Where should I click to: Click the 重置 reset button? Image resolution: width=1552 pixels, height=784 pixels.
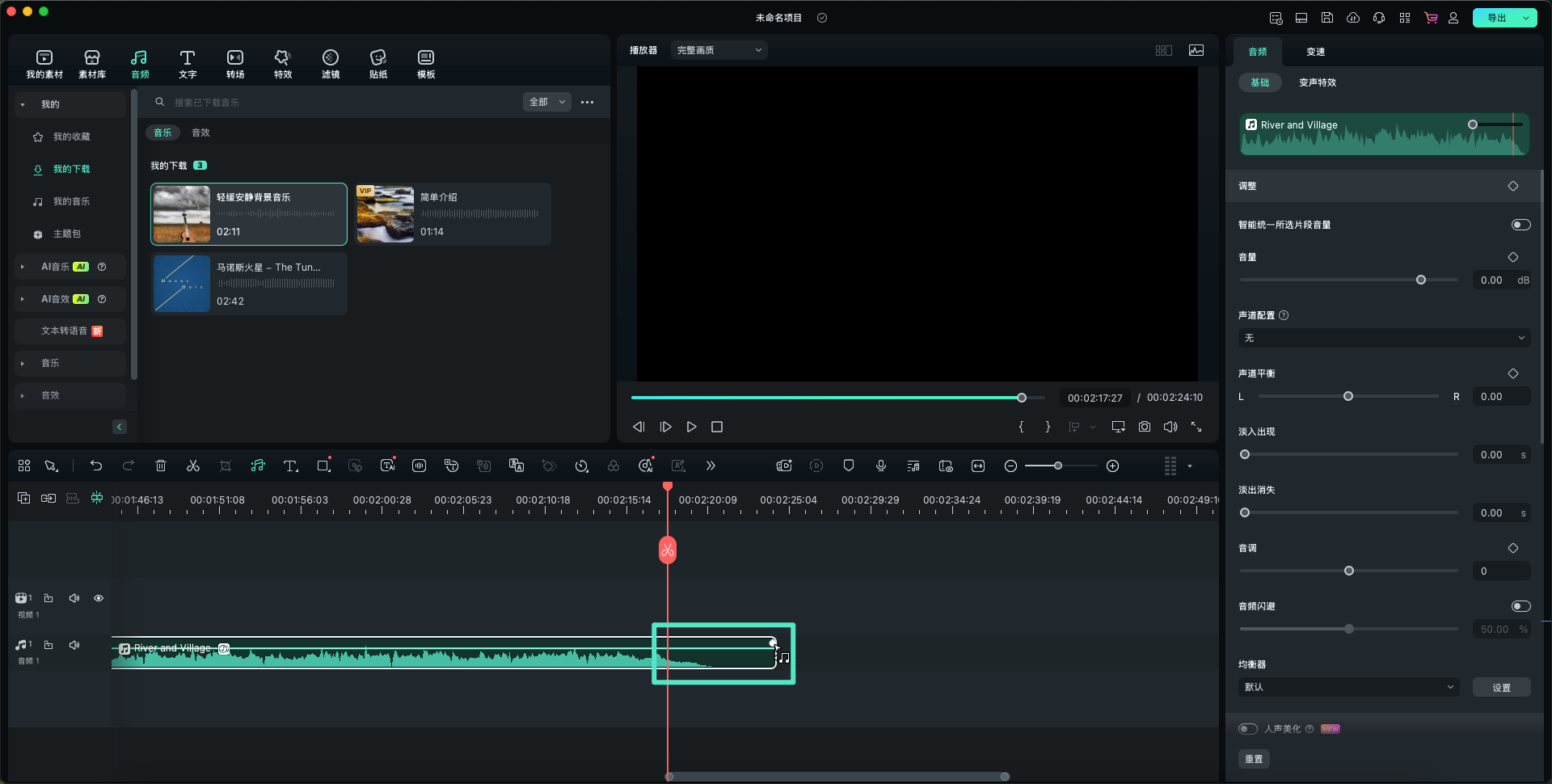tap(1254, 759)
